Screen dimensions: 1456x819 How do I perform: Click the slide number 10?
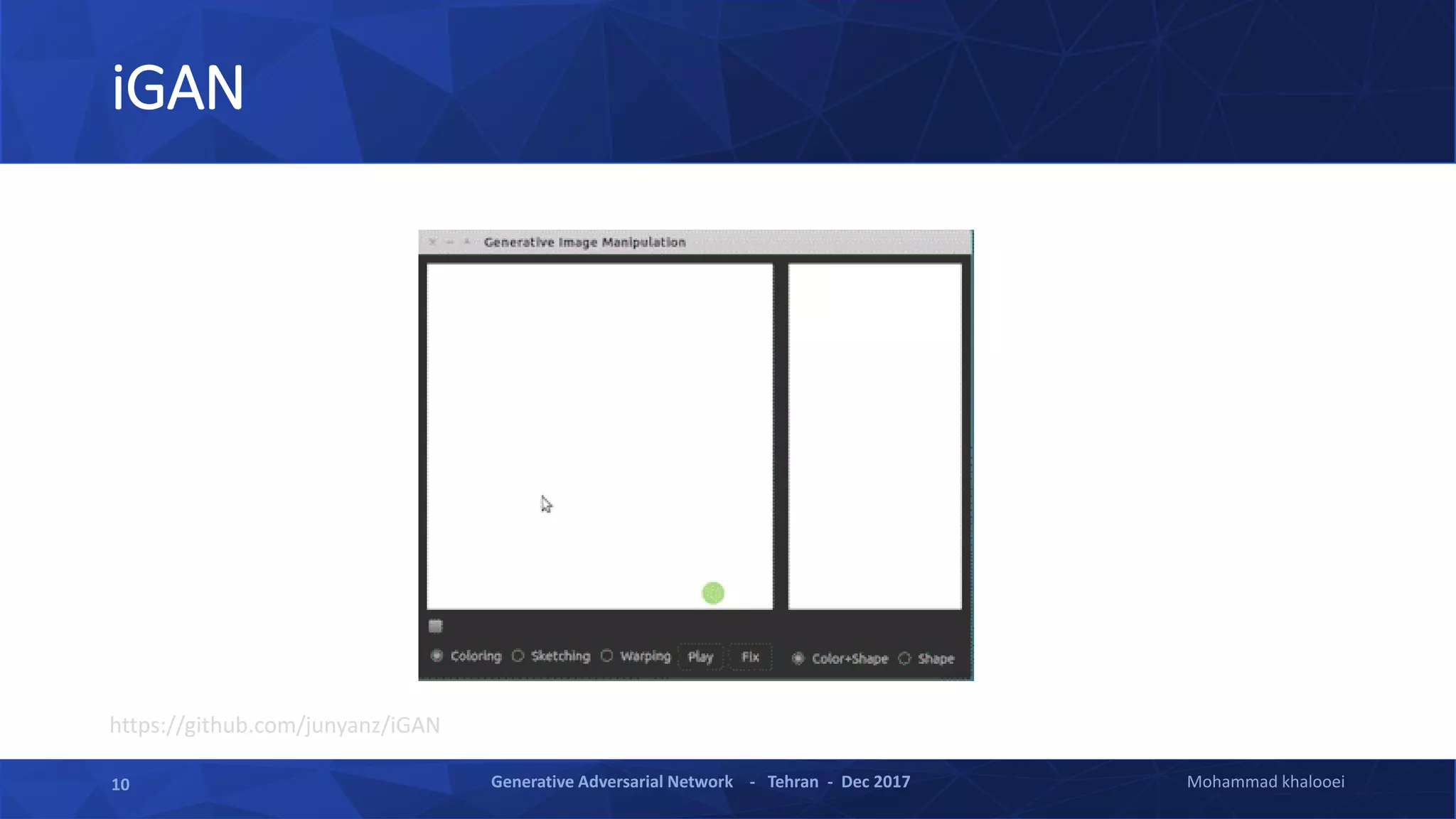pos(120,784)
